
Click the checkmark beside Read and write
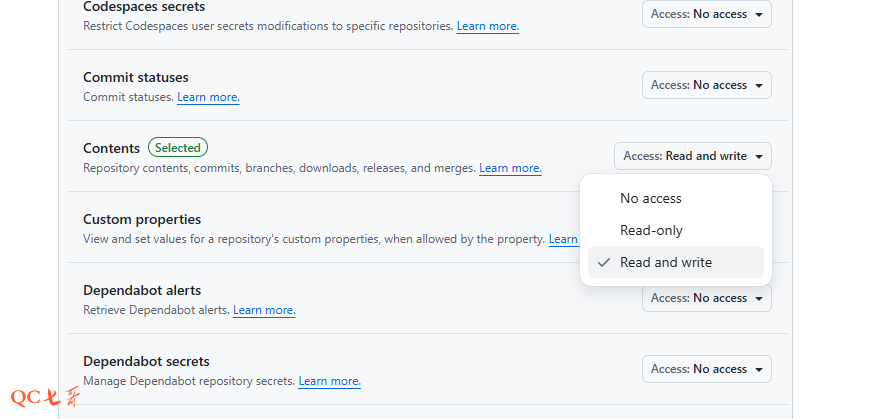coord(603,262)
